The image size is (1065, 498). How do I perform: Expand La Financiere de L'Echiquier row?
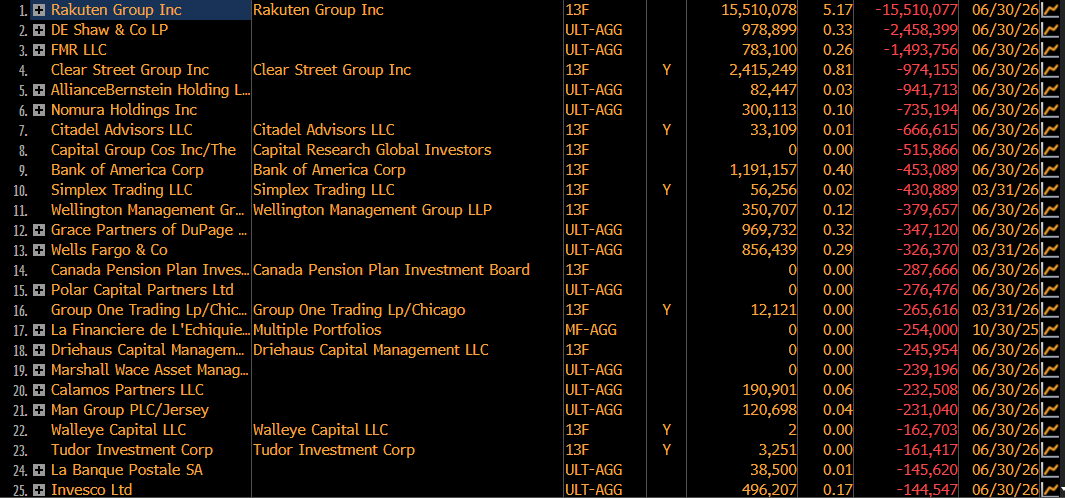click(x=39, y=330)
